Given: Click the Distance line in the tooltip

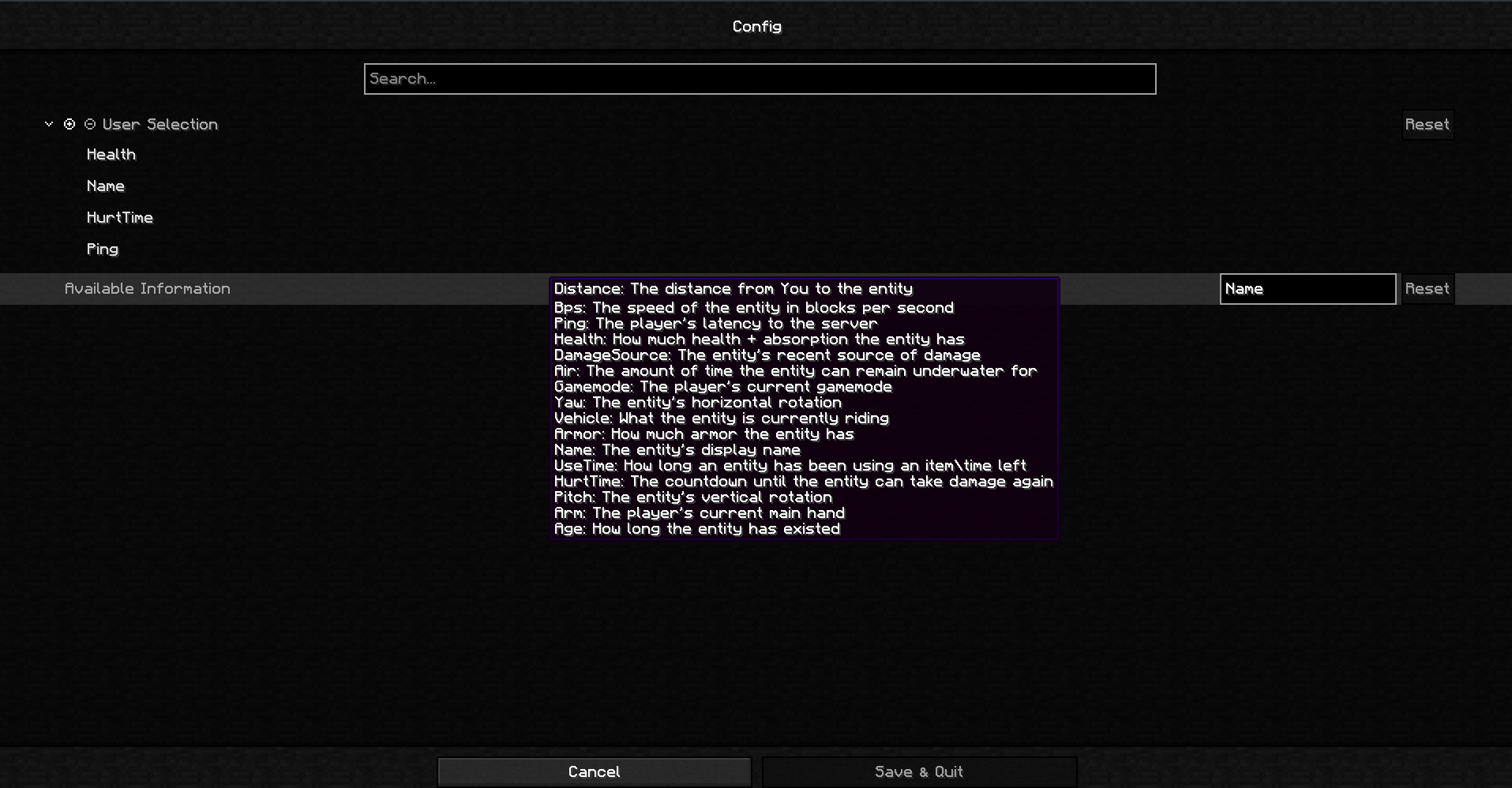Looking at the screenshot, I should pyautogui.click(x=733, y=289).
